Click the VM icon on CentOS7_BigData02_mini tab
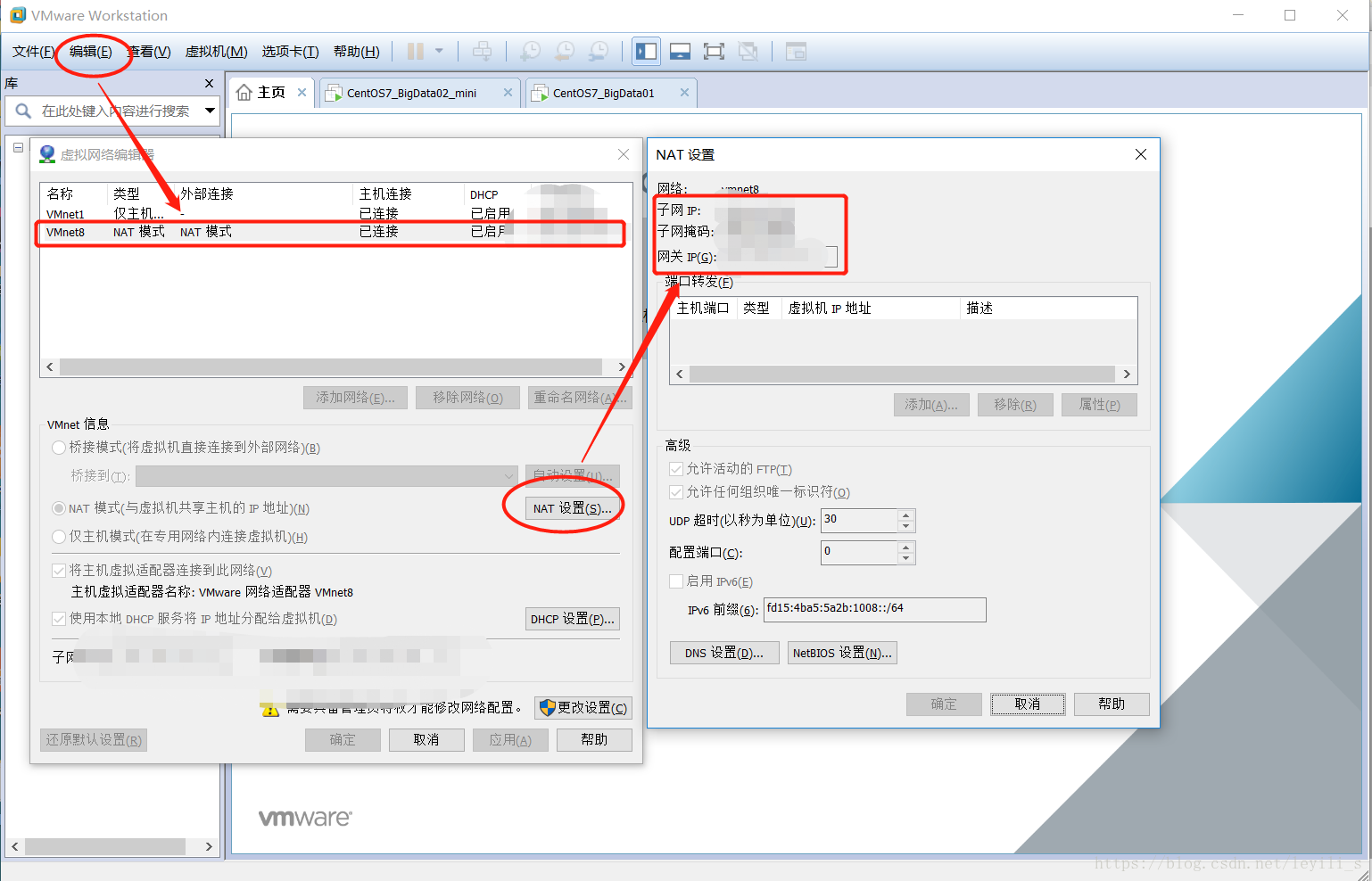The image size is (1372, 881). pos(334,93)
